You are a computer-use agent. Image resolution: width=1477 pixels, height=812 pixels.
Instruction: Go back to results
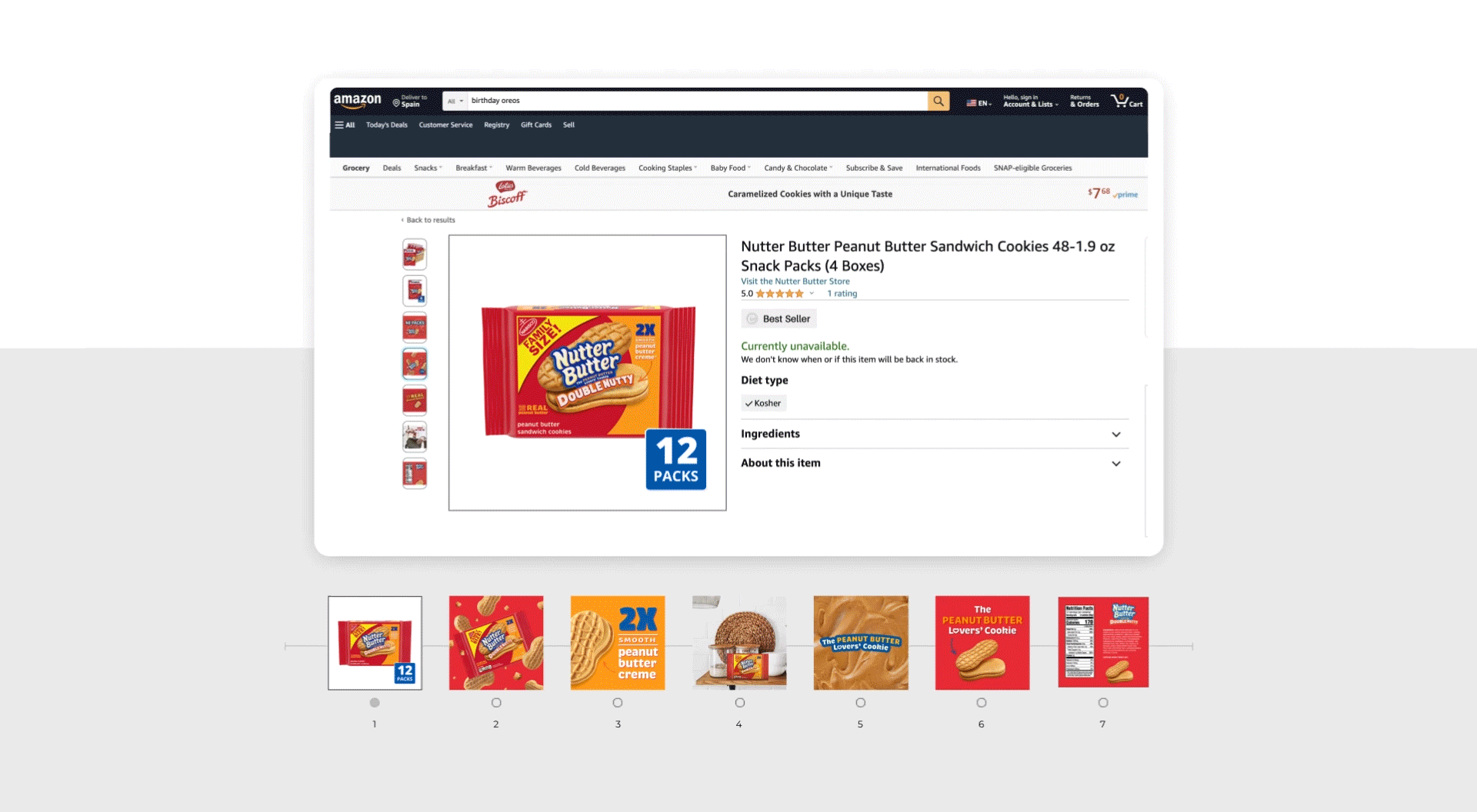428,220
